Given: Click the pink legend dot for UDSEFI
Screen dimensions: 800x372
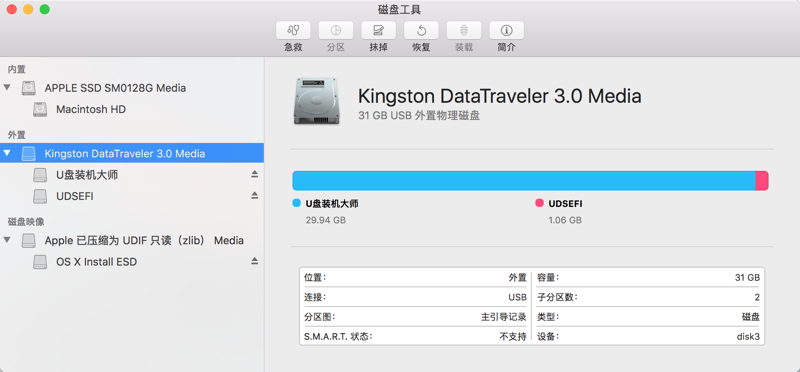Looking at the screenshot, I should 539,203.
